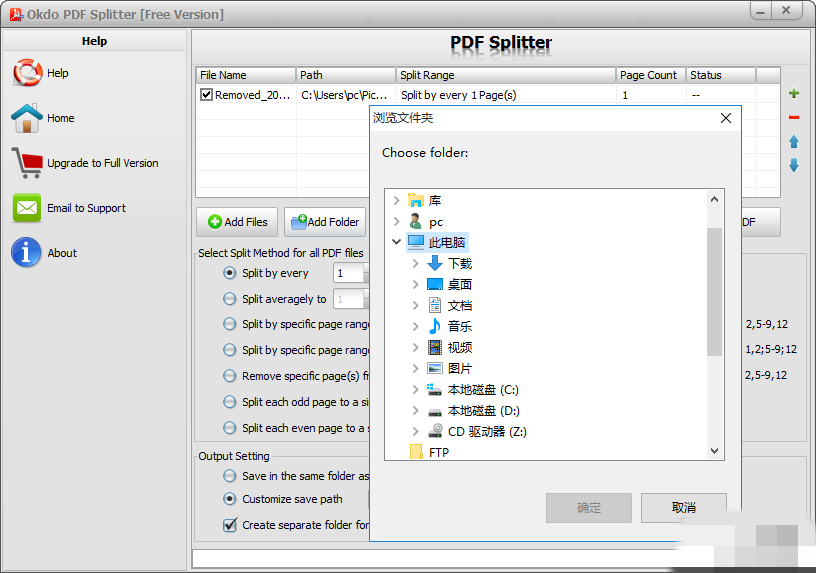Click the 确定 confirm button
Screen dimensions: 816x573
[589, 507]
